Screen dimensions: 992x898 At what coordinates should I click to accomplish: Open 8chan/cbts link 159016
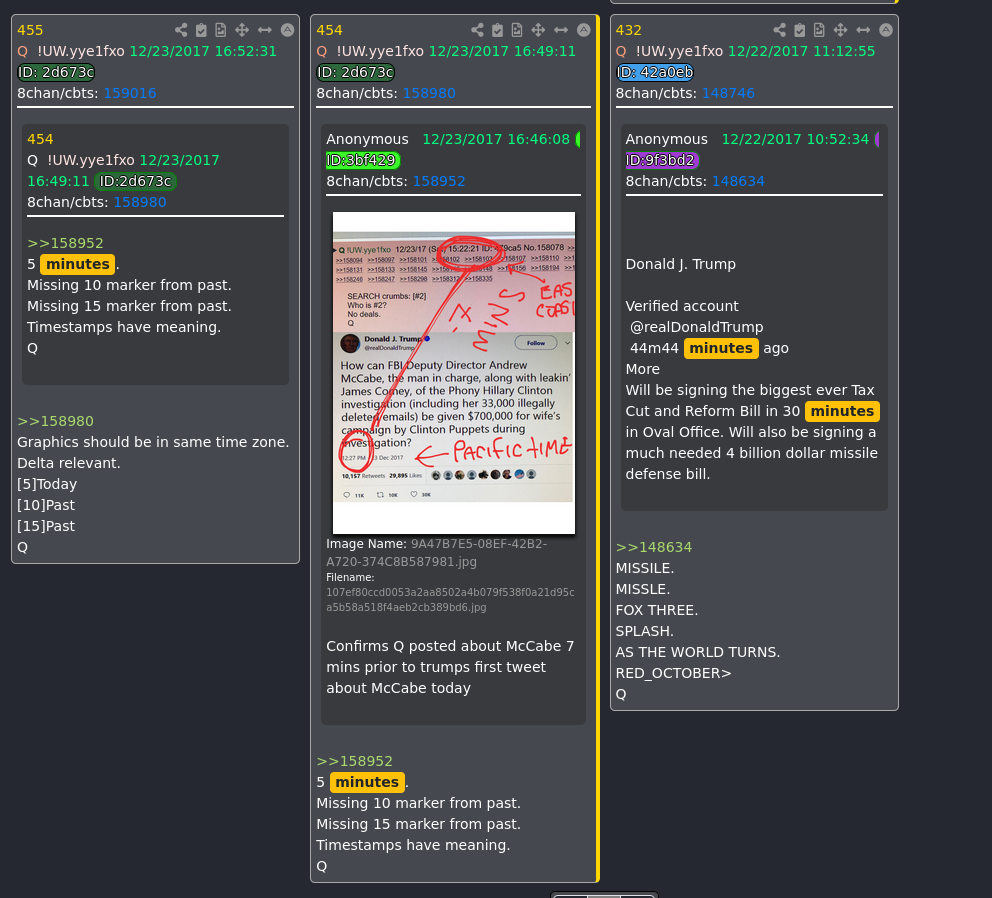(x=130, y=93)
